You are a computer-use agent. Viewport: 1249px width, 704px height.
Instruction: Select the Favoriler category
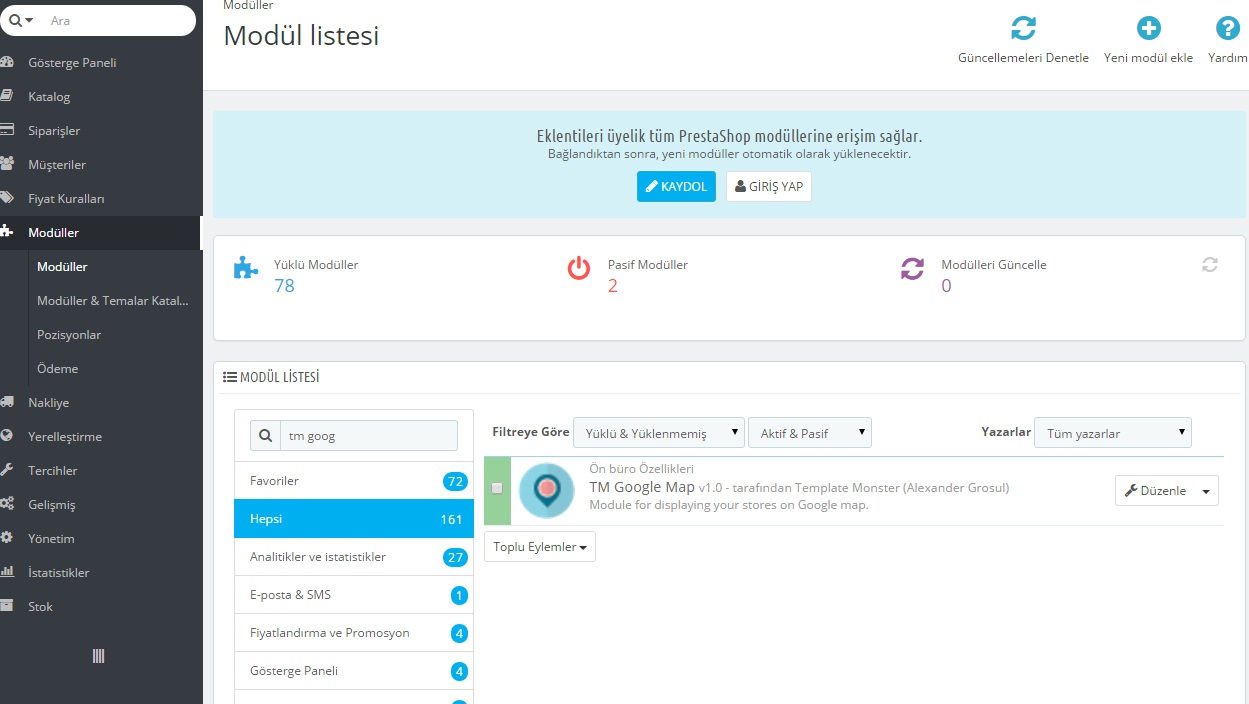pyautogui.click(x=354, y=481)
